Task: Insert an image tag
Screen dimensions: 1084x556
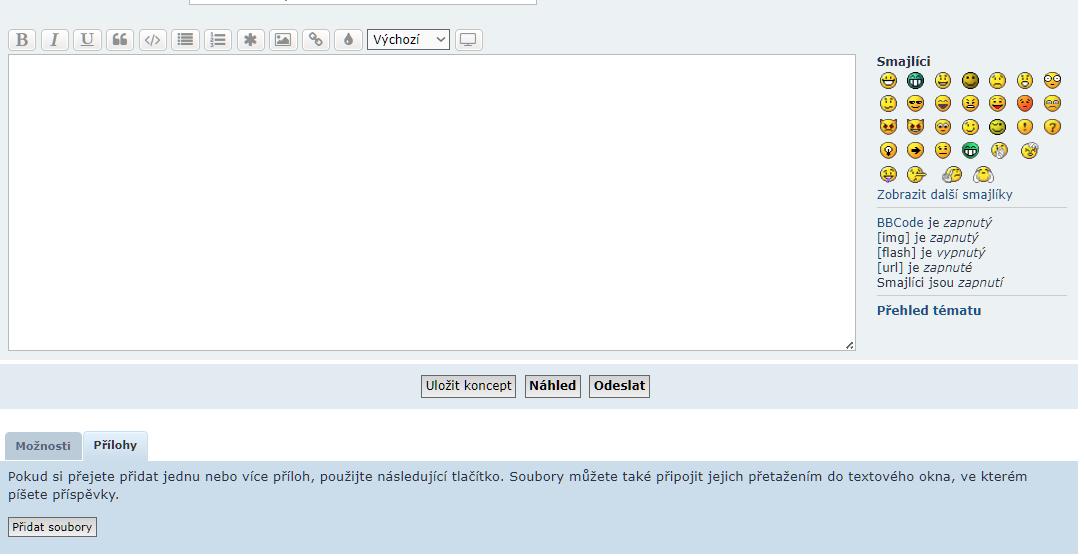Action: [283, 40]
